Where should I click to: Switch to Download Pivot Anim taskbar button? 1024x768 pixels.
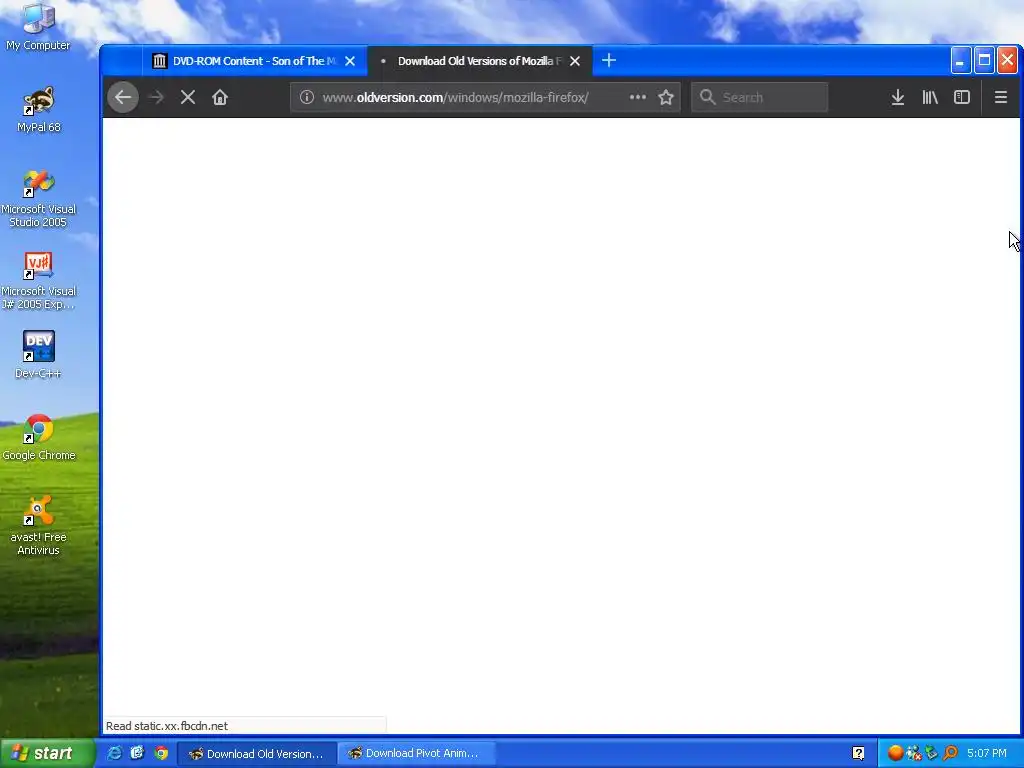point(417,754)
